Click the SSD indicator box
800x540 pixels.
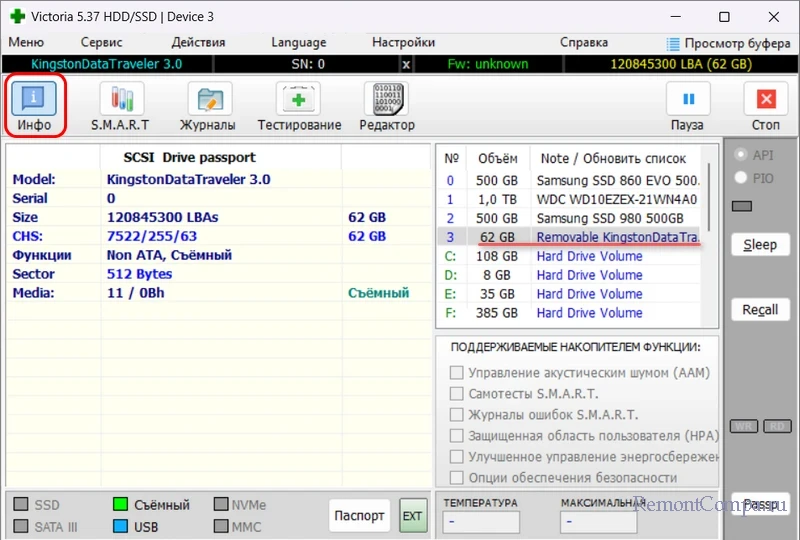click(x=21, y=504)
